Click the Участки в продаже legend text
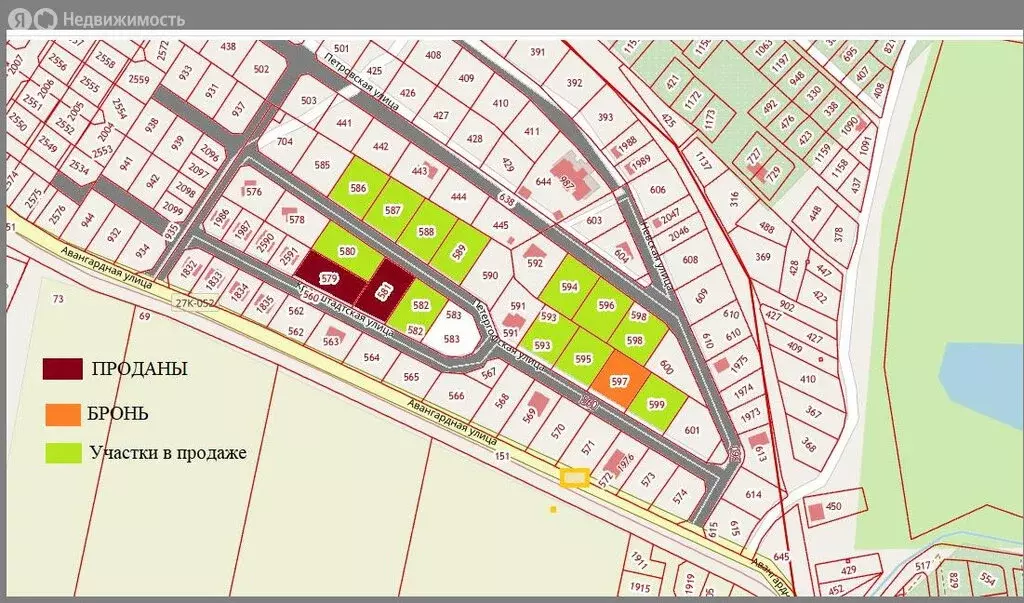This screenshot has height=603, width=1024. pos(167,453)
